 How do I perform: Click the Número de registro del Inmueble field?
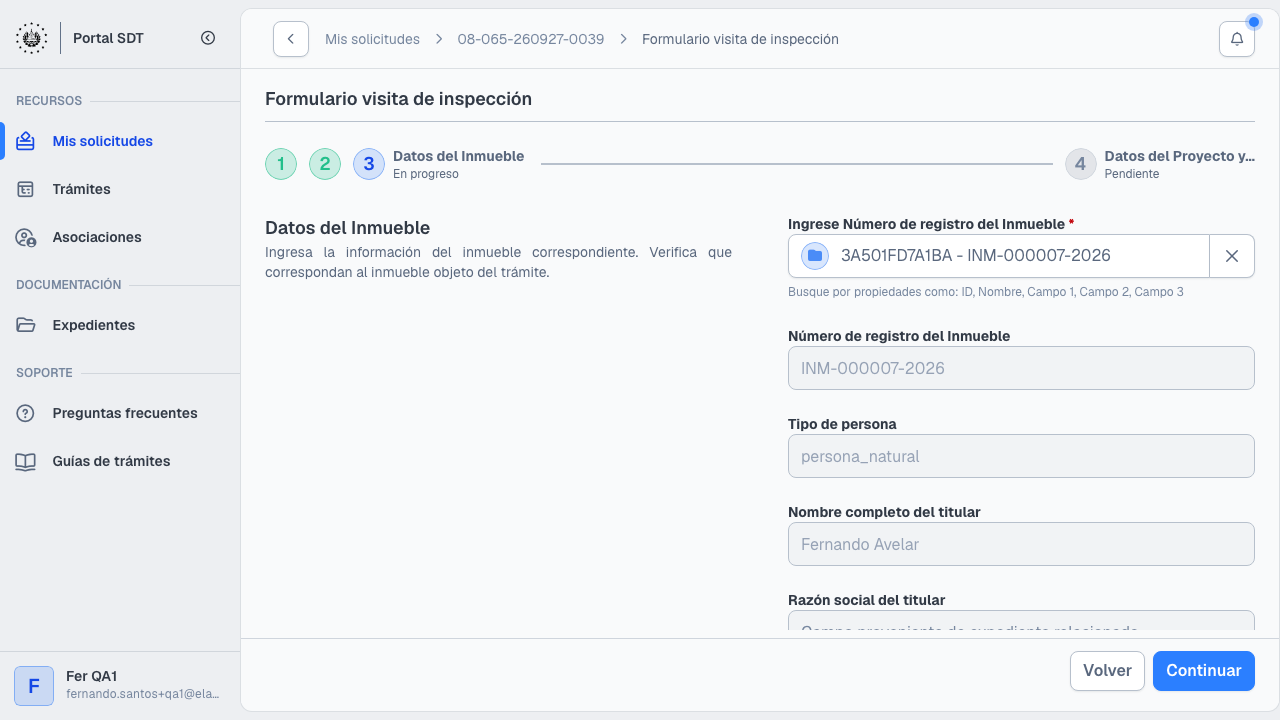tap(1021, 368)
